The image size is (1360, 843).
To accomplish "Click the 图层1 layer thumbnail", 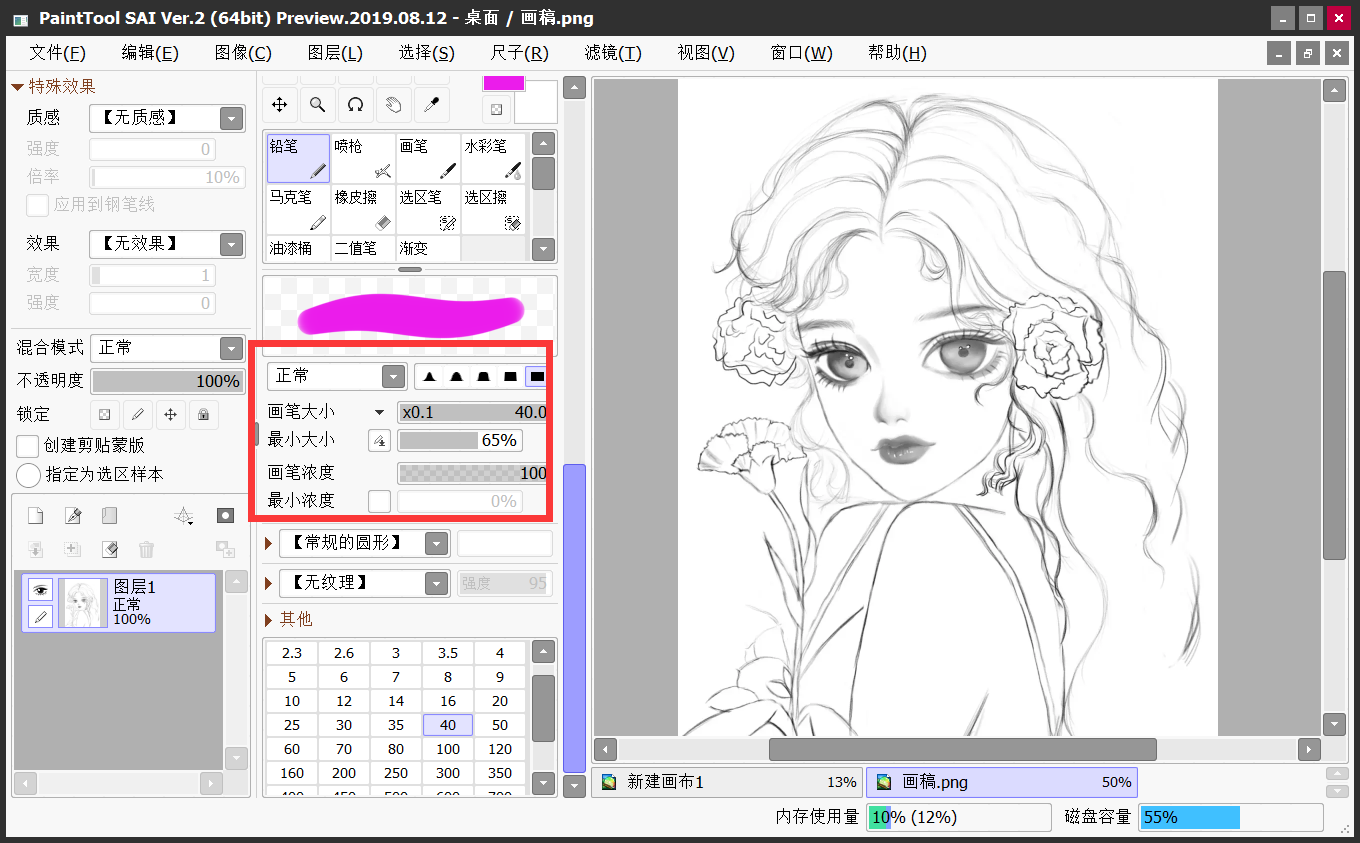I will (x=83, y=603).
